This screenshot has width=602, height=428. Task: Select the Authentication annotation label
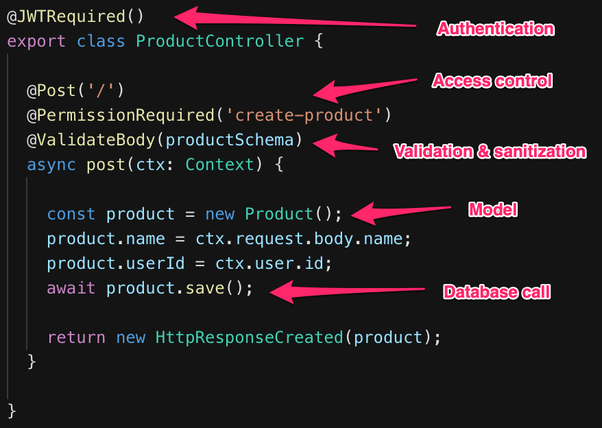point(495,29)
